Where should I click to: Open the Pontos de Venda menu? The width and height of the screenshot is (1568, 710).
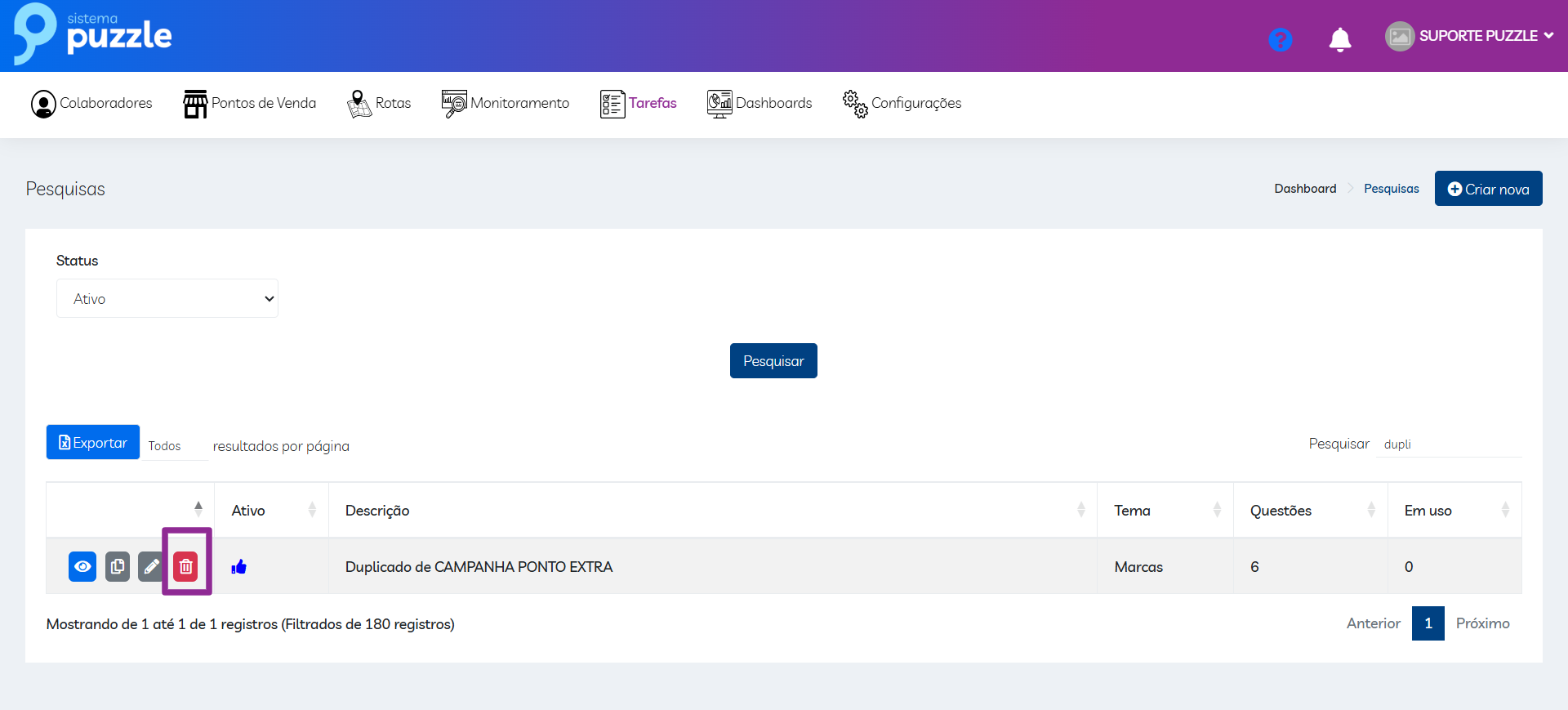coord(250,104)
